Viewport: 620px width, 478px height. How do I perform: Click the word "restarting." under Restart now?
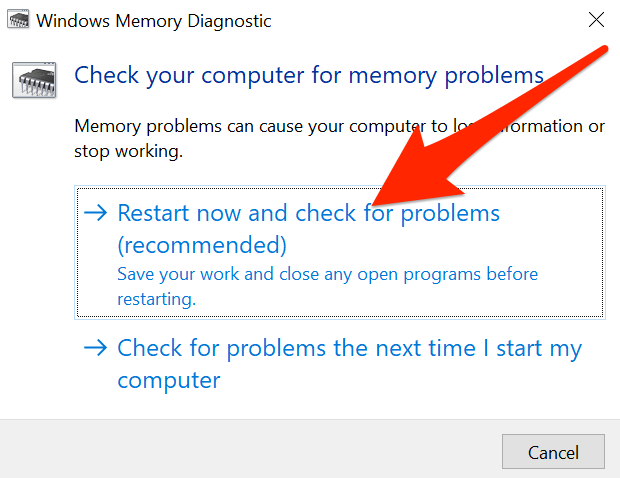(x=157, y=298)
